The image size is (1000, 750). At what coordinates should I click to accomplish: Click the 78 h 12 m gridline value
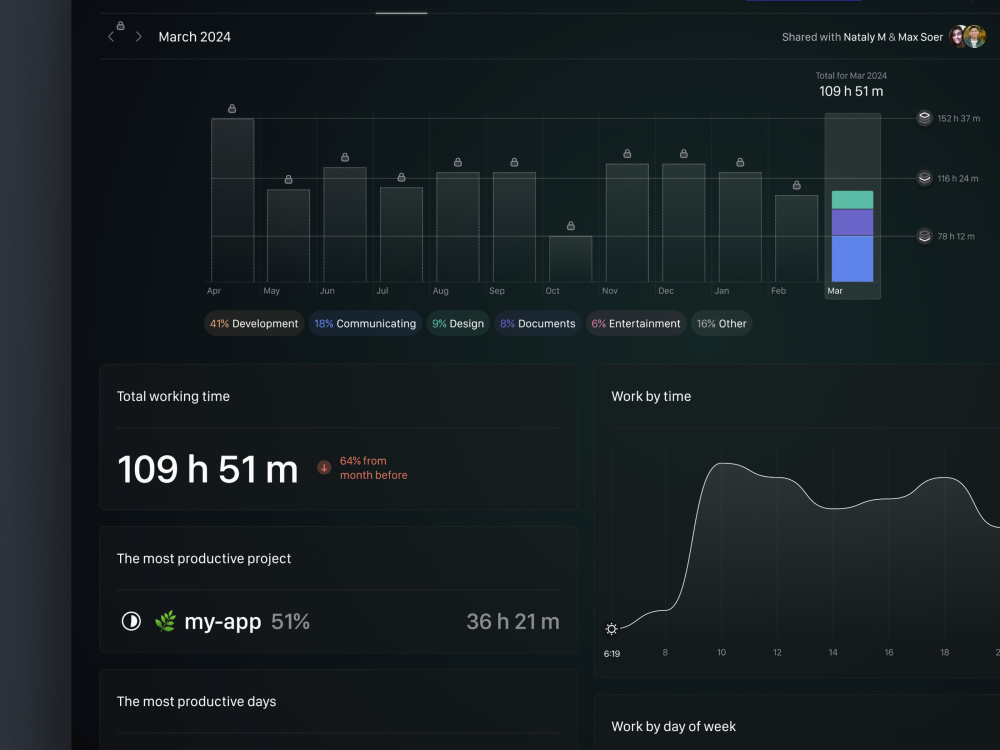(x=956, y=237)
